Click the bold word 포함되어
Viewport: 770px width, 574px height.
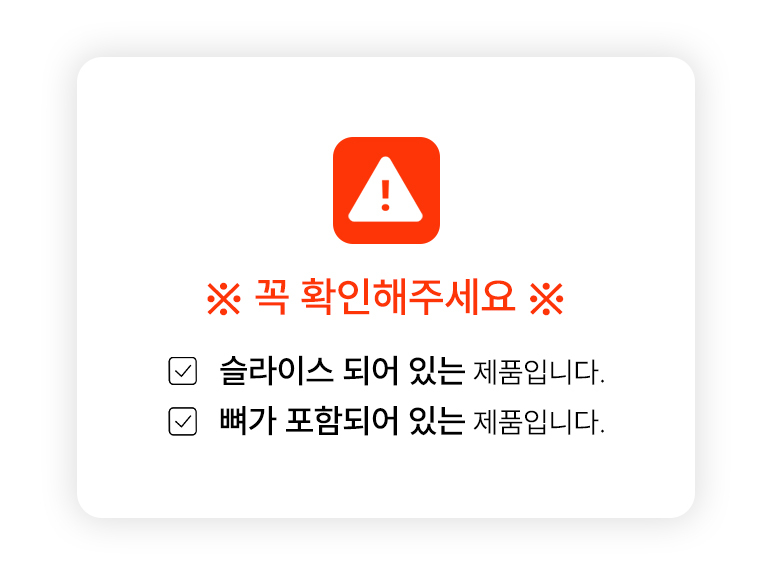click(x=342, y=421)
